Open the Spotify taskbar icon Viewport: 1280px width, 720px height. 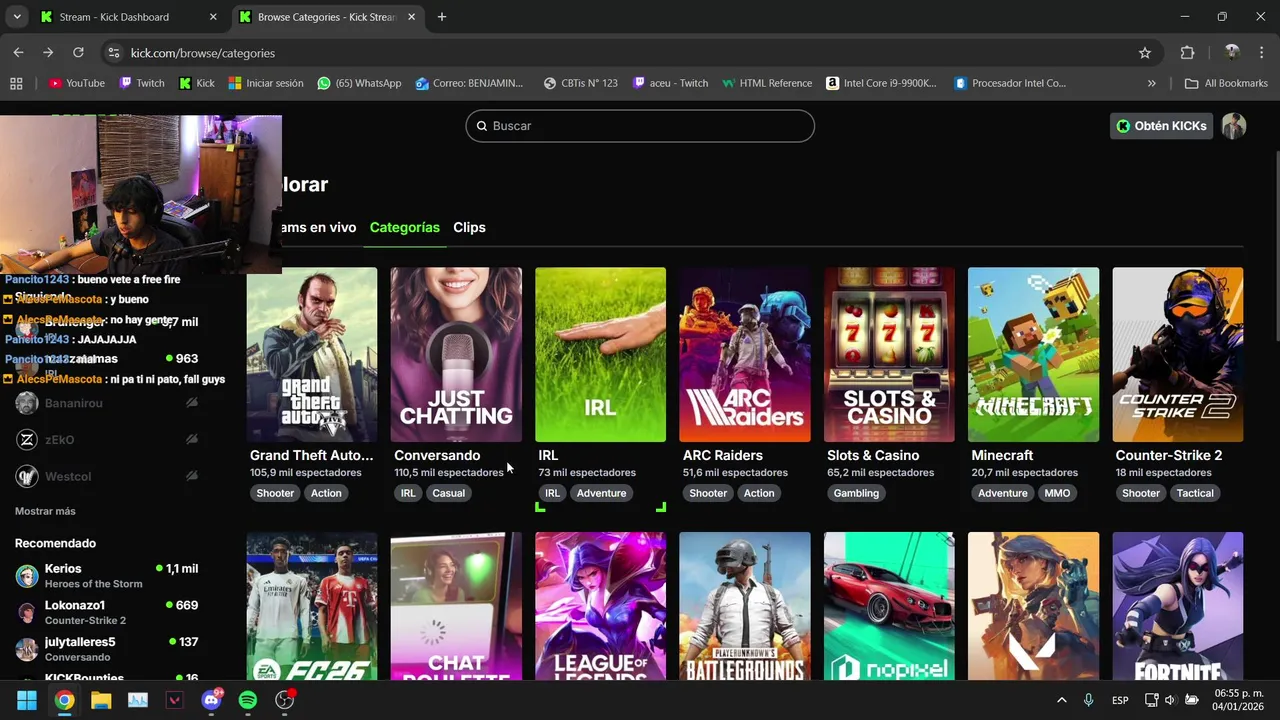pyautogui.click(x=248, y=700)
